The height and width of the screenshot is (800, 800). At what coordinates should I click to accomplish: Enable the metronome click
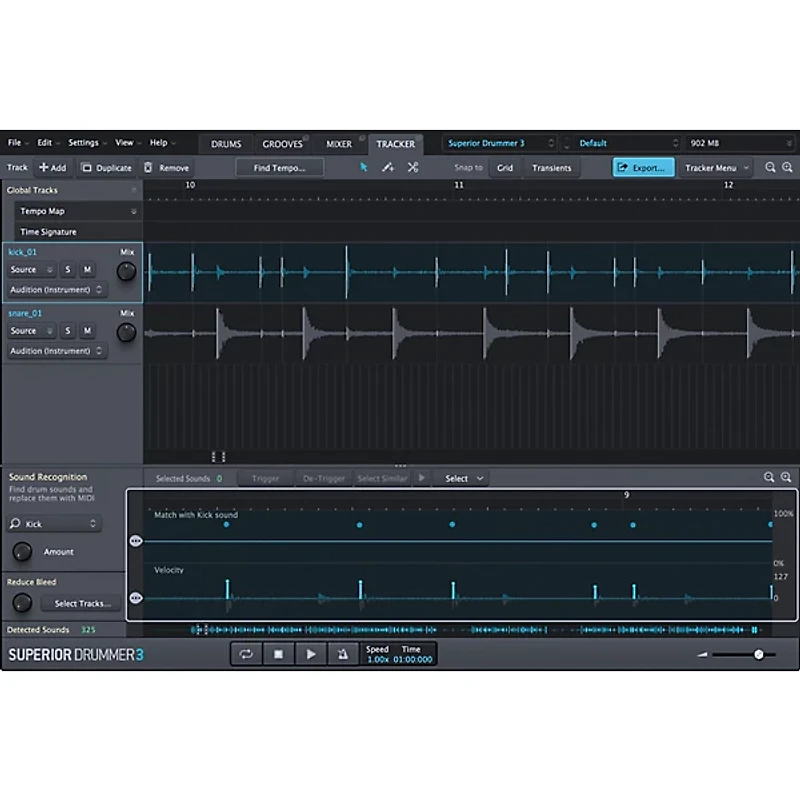(x=343, y=654)
